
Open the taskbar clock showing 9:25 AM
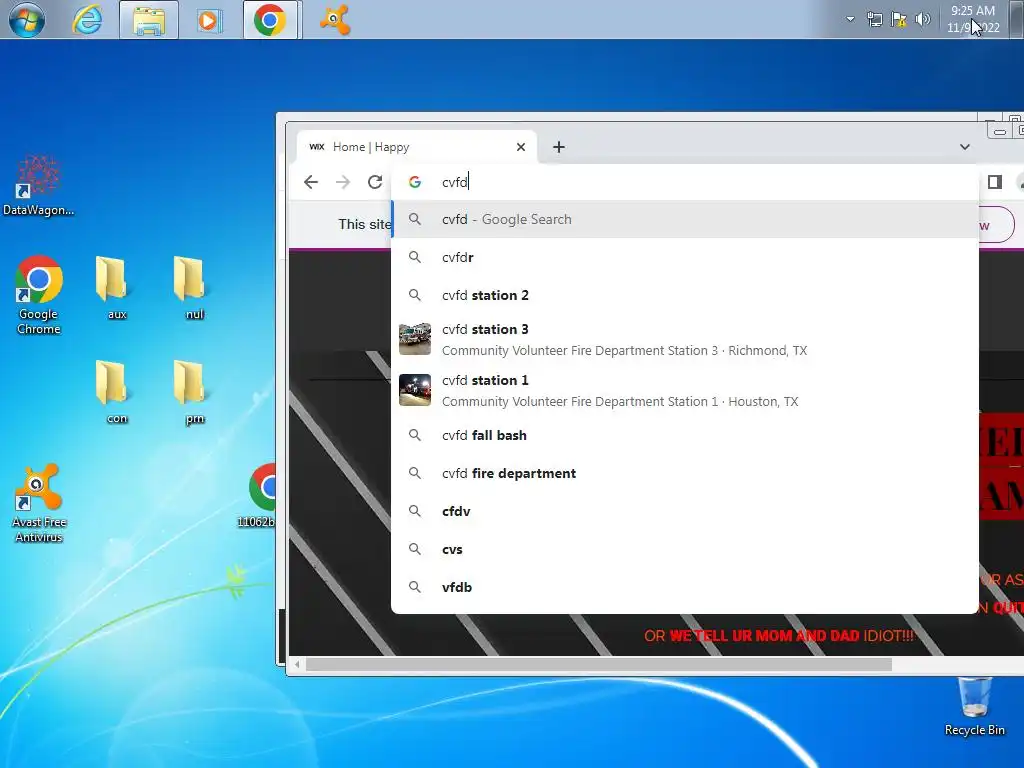point(973,19)
